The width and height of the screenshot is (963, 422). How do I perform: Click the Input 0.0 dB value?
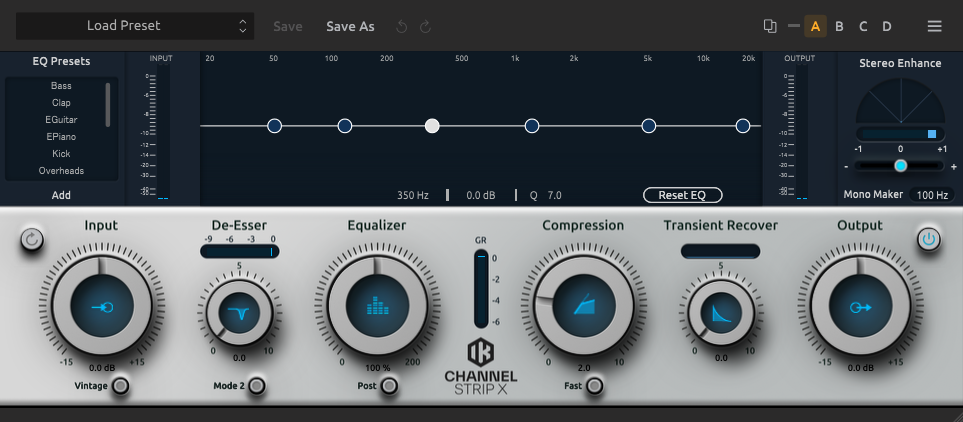click(x=103, y=368)
